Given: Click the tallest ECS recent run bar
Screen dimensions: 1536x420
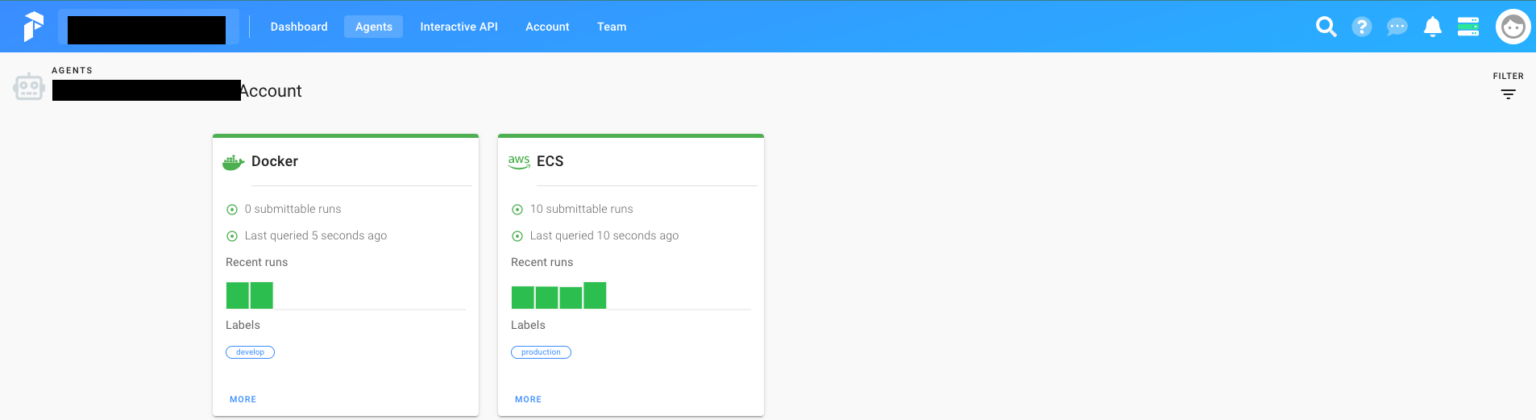Looking at the screenshot, I should point(595,295).
